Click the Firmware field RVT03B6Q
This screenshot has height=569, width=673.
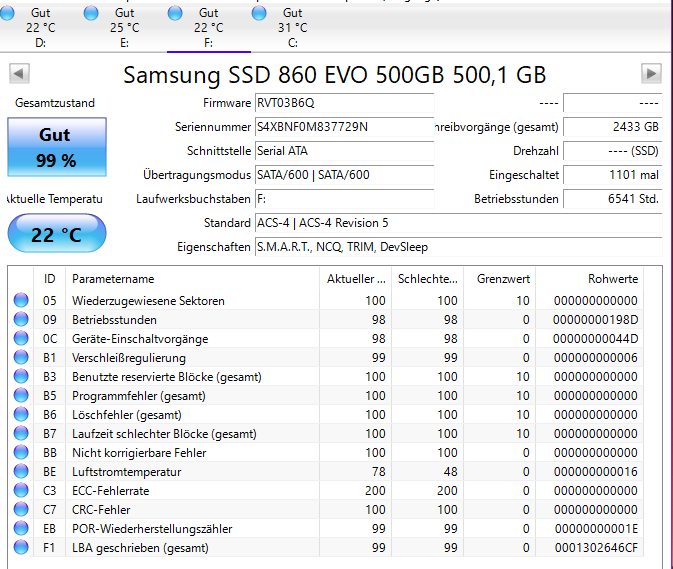pos(344,103)
